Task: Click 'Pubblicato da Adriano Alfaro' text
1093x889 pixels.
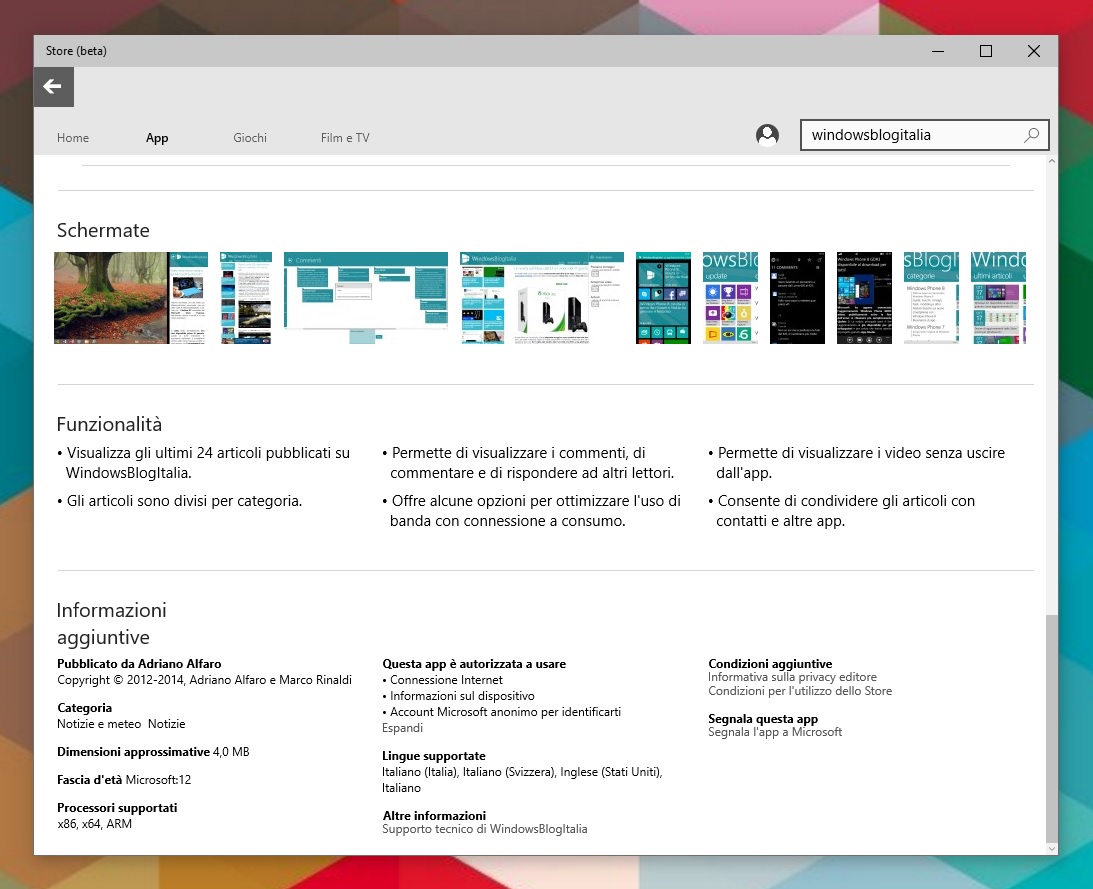Action: [x=139, y=664]
